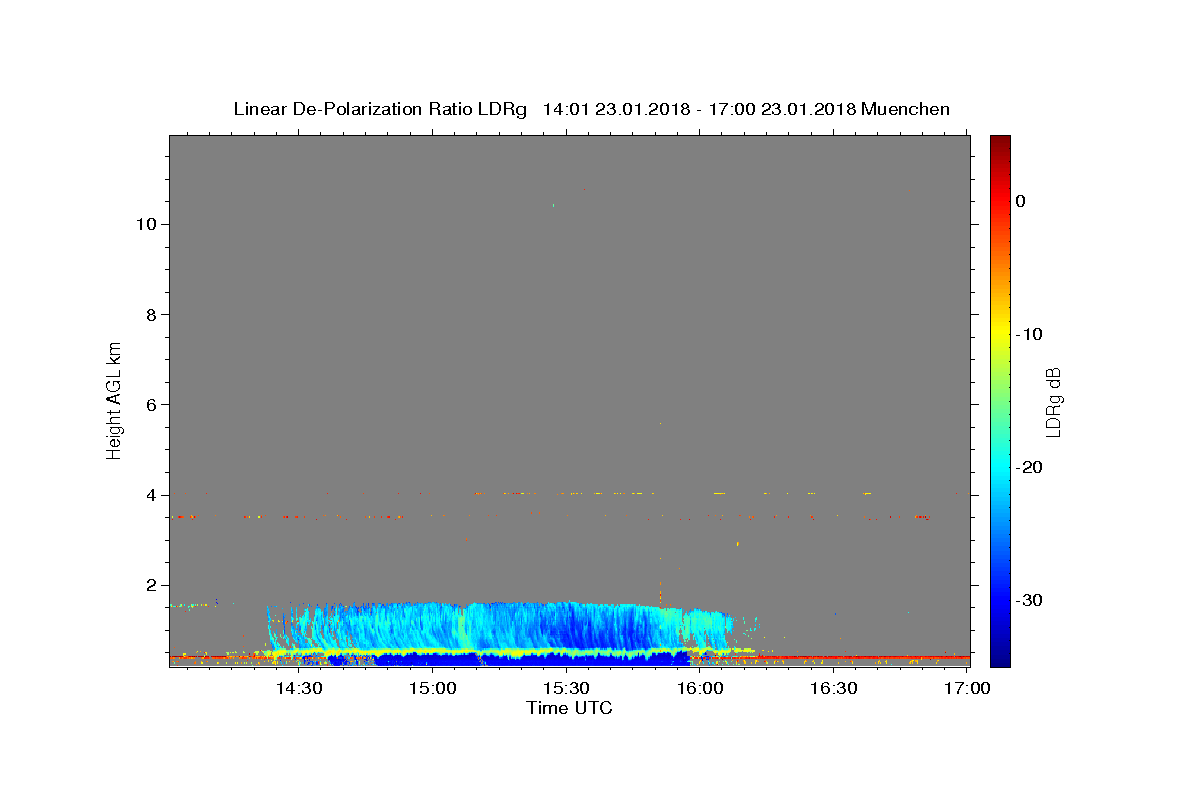Click the height label '6'
Viewport: 1200px width, 800px height.
(x=152, y=405)
